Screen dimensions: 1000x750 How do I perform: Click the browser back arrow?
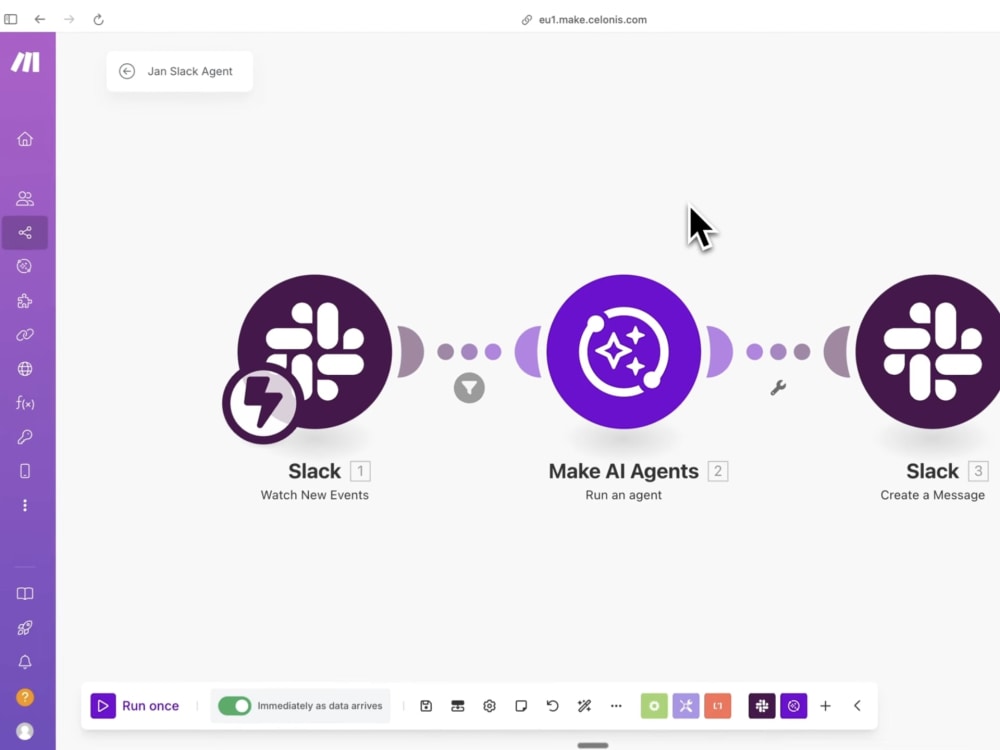tap(40, 19)
